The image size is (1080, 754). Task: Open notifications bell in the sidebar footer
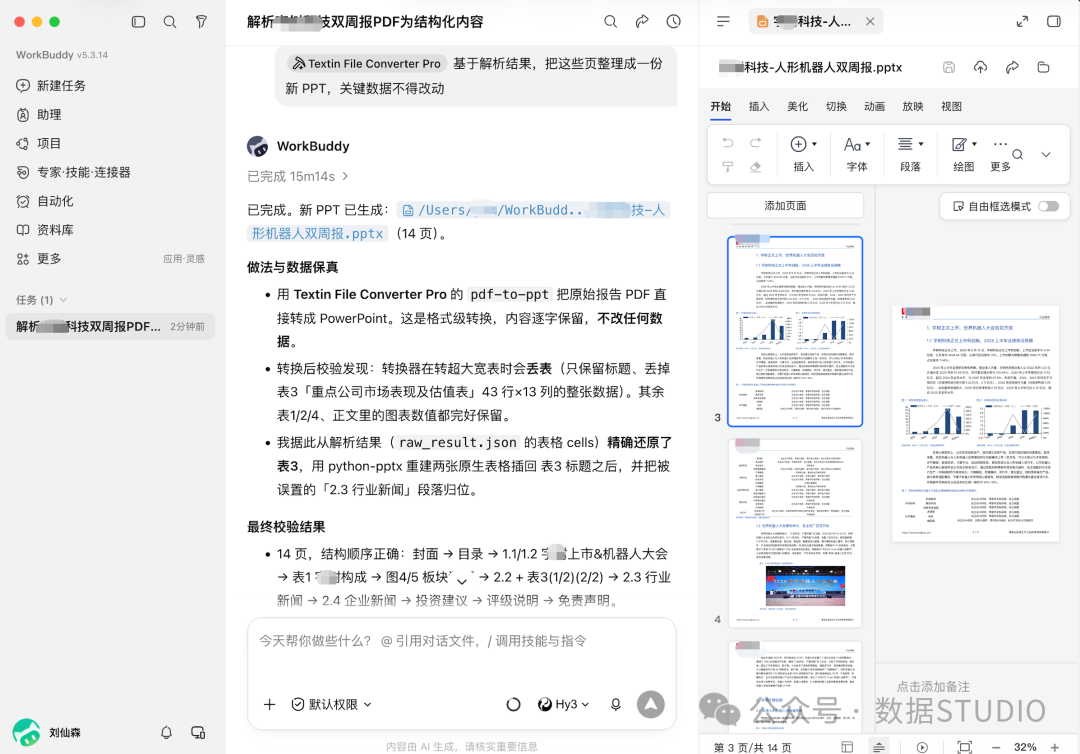coord(167,733)
